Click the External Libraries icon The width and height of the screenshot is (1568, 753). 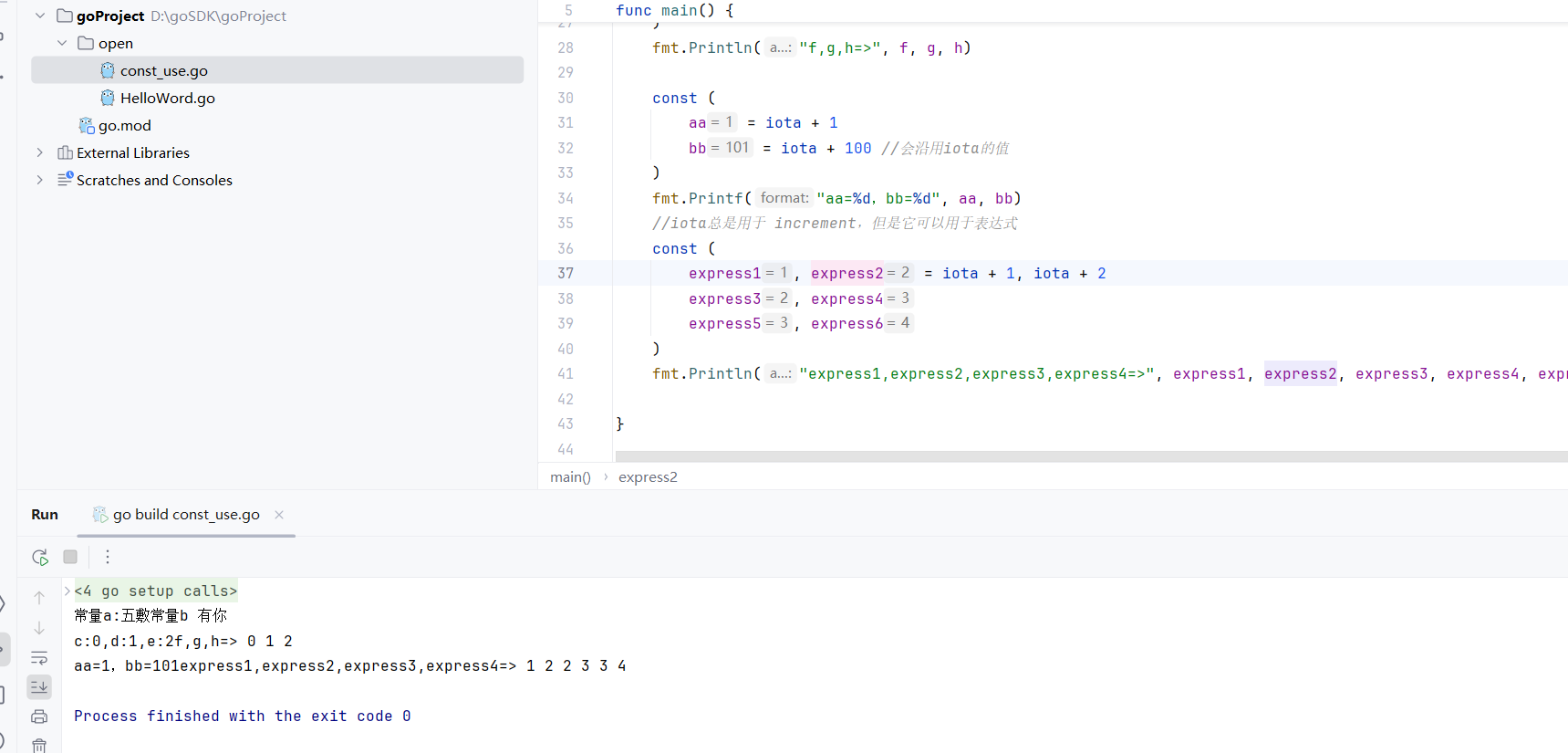click(x=65, y=152)
